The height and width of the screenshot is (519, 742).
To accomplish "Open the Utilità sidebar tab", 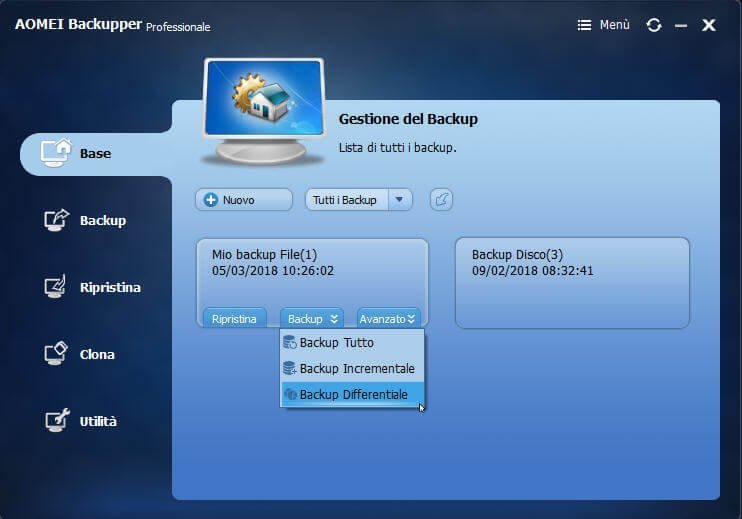I will pyautogui.click(x=80, y=421).
